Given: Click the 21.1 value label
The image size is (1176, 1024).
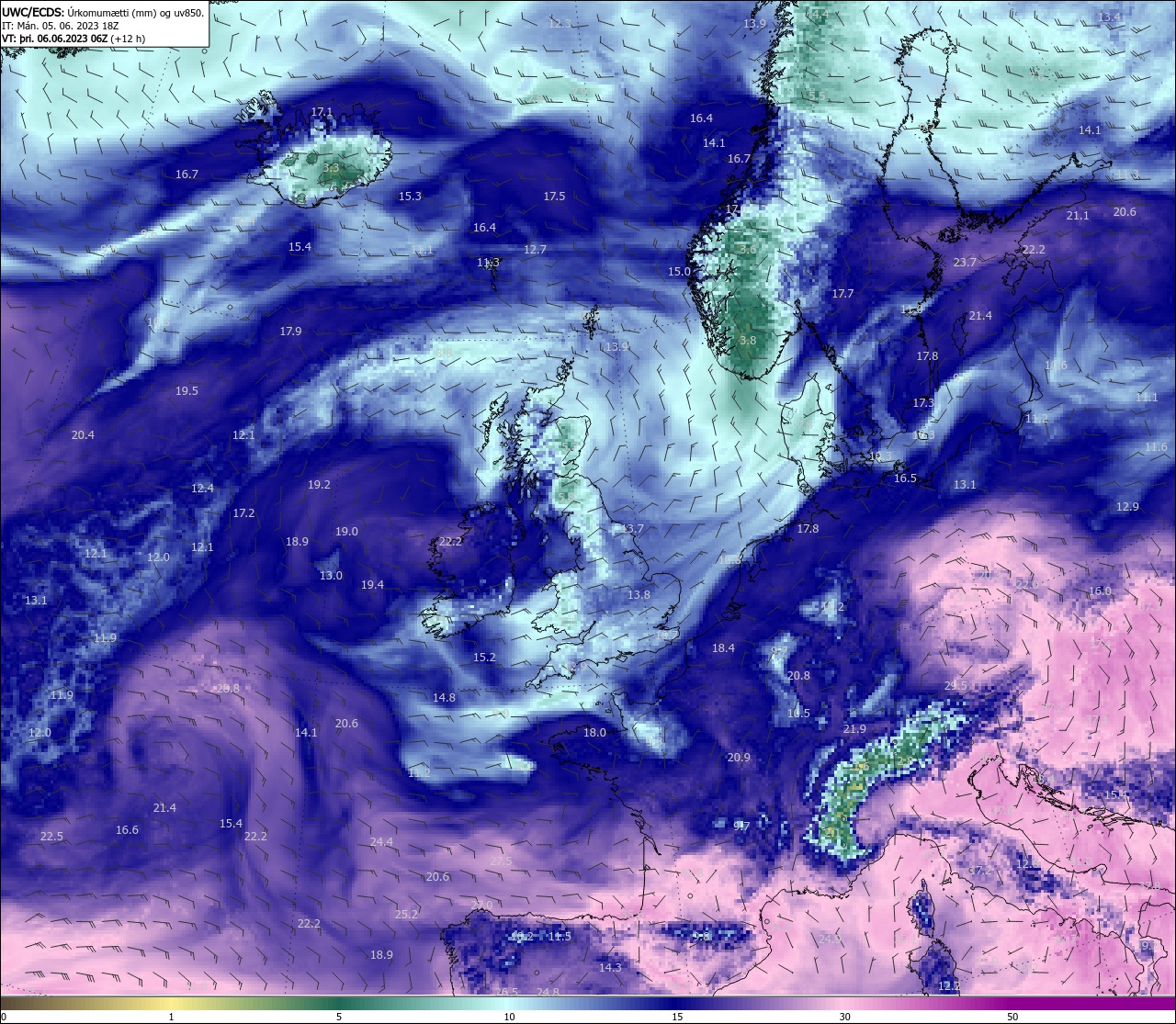Looking at the screenshot, I should (1078, 216).
